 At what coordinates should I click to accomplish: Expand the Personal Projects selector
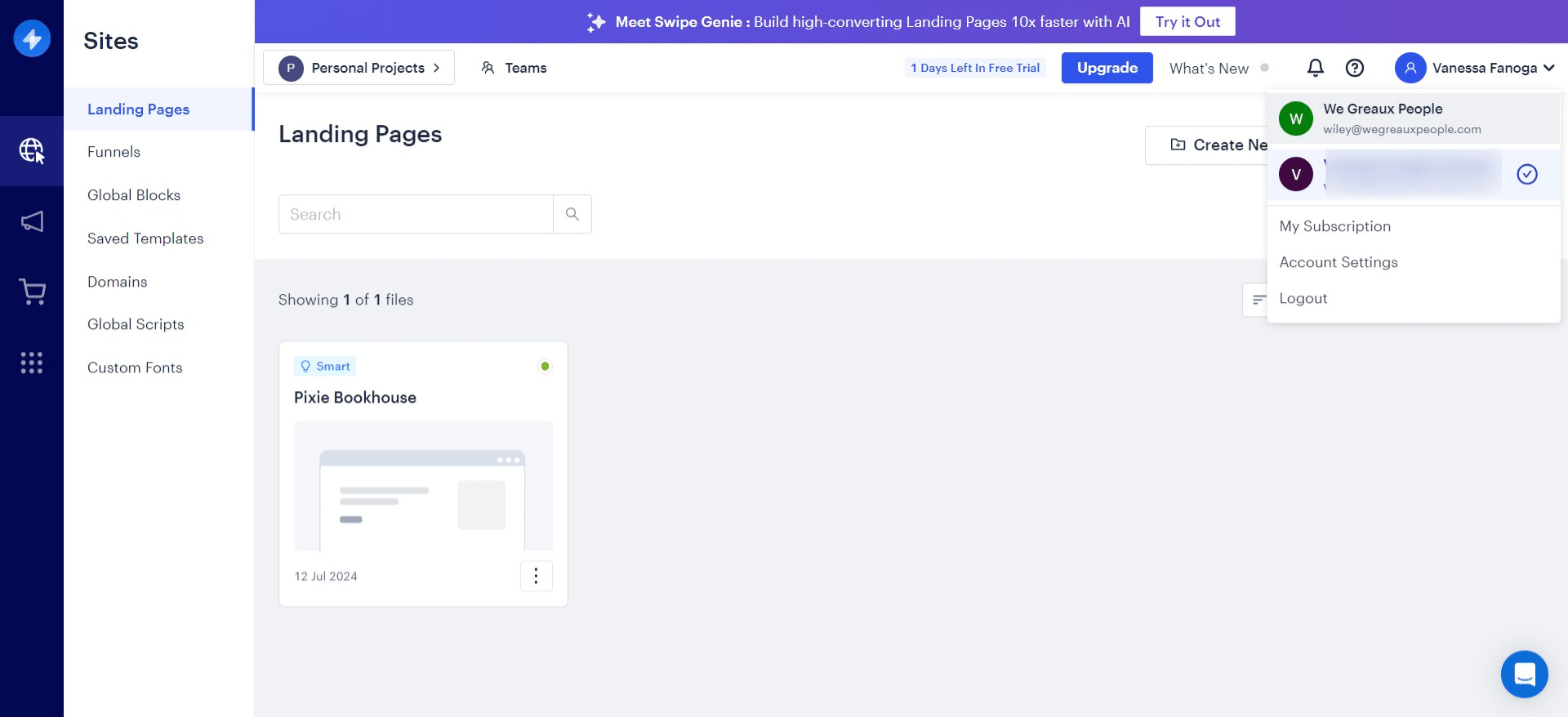[359, 68]
